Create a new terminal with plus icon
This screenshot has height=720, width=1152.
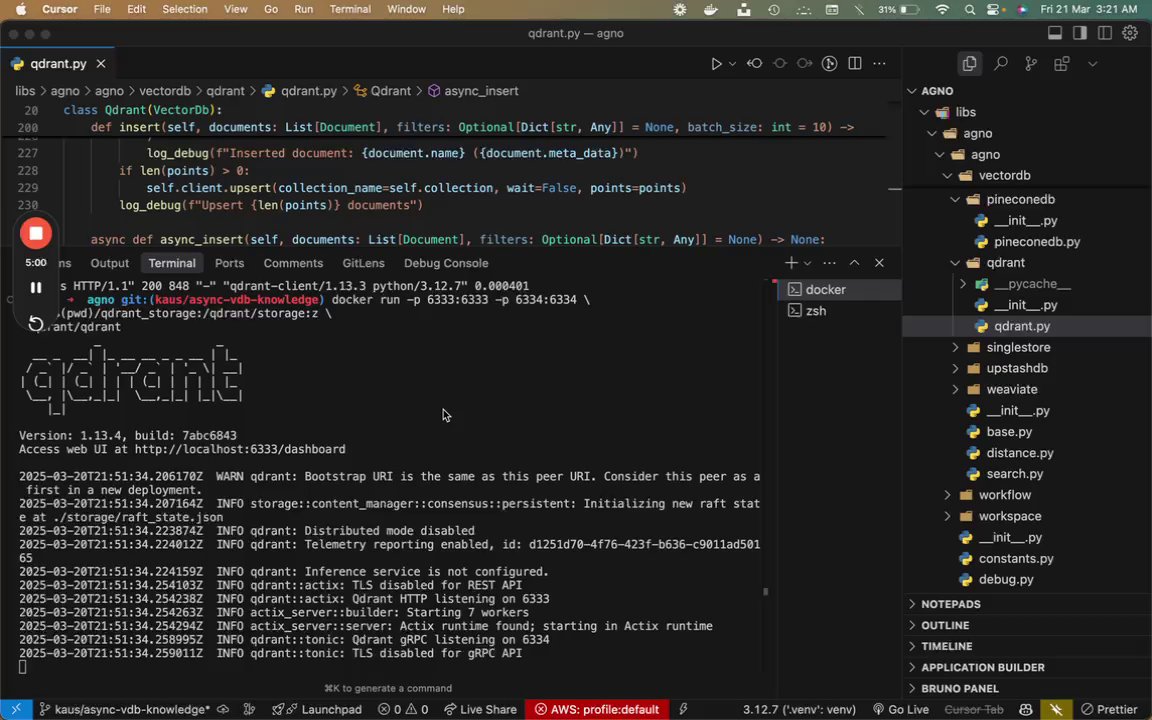pos(791,263)
